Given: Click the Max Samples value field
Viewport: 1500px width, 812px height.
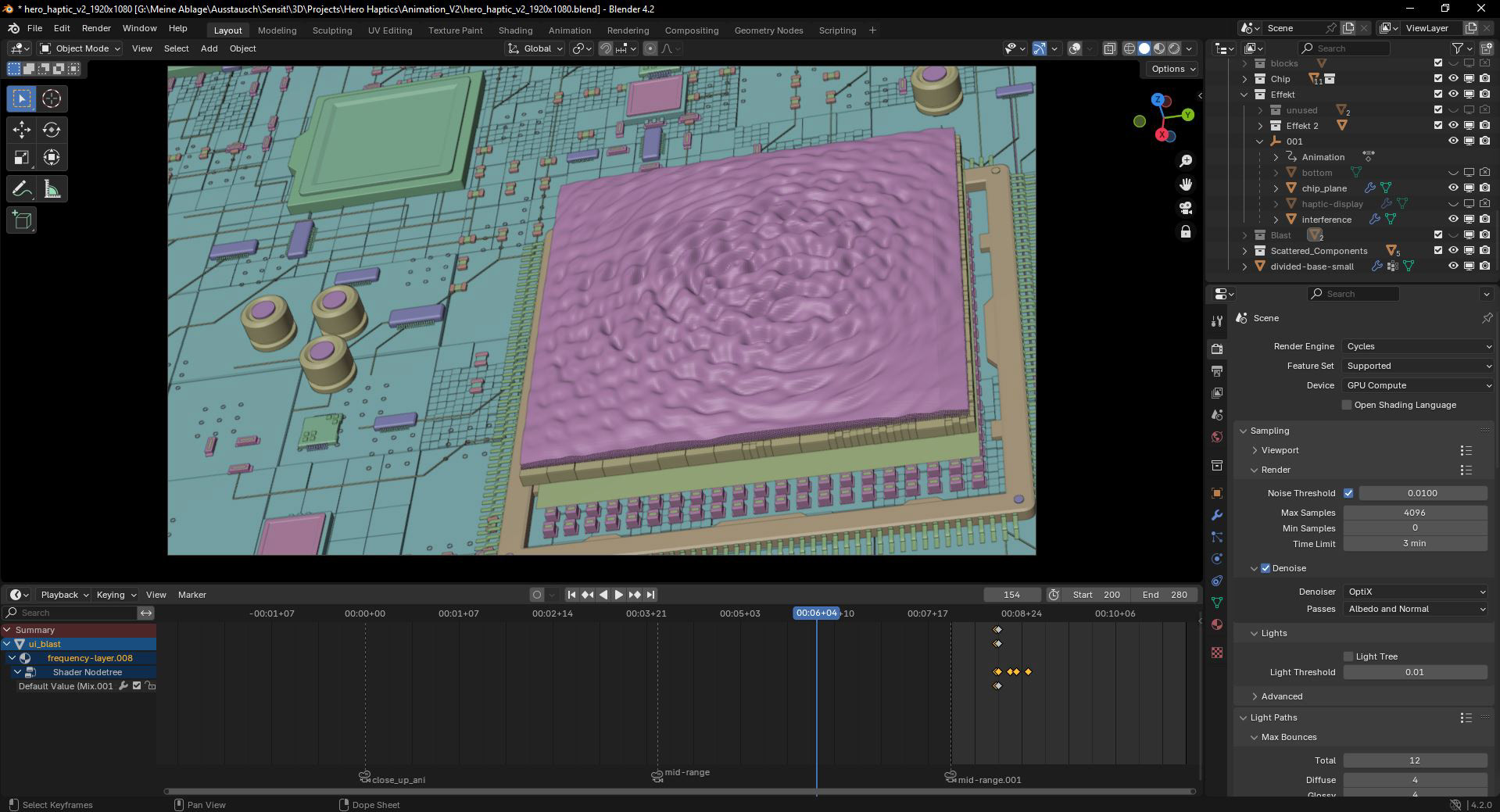Looking at the screenshot, I should coord(1414,513).
